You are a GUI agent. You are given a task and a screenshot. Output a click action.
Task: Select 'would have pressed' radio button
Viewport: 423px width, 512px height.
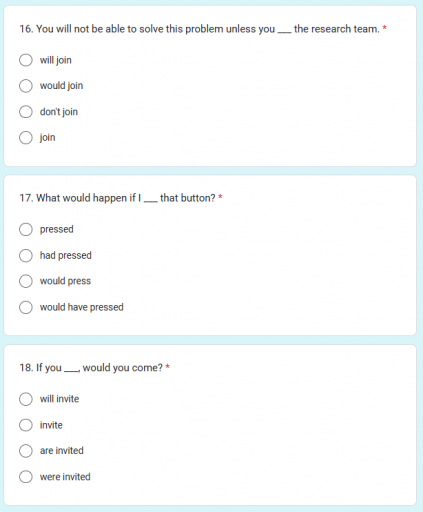[x=26, y=307]
